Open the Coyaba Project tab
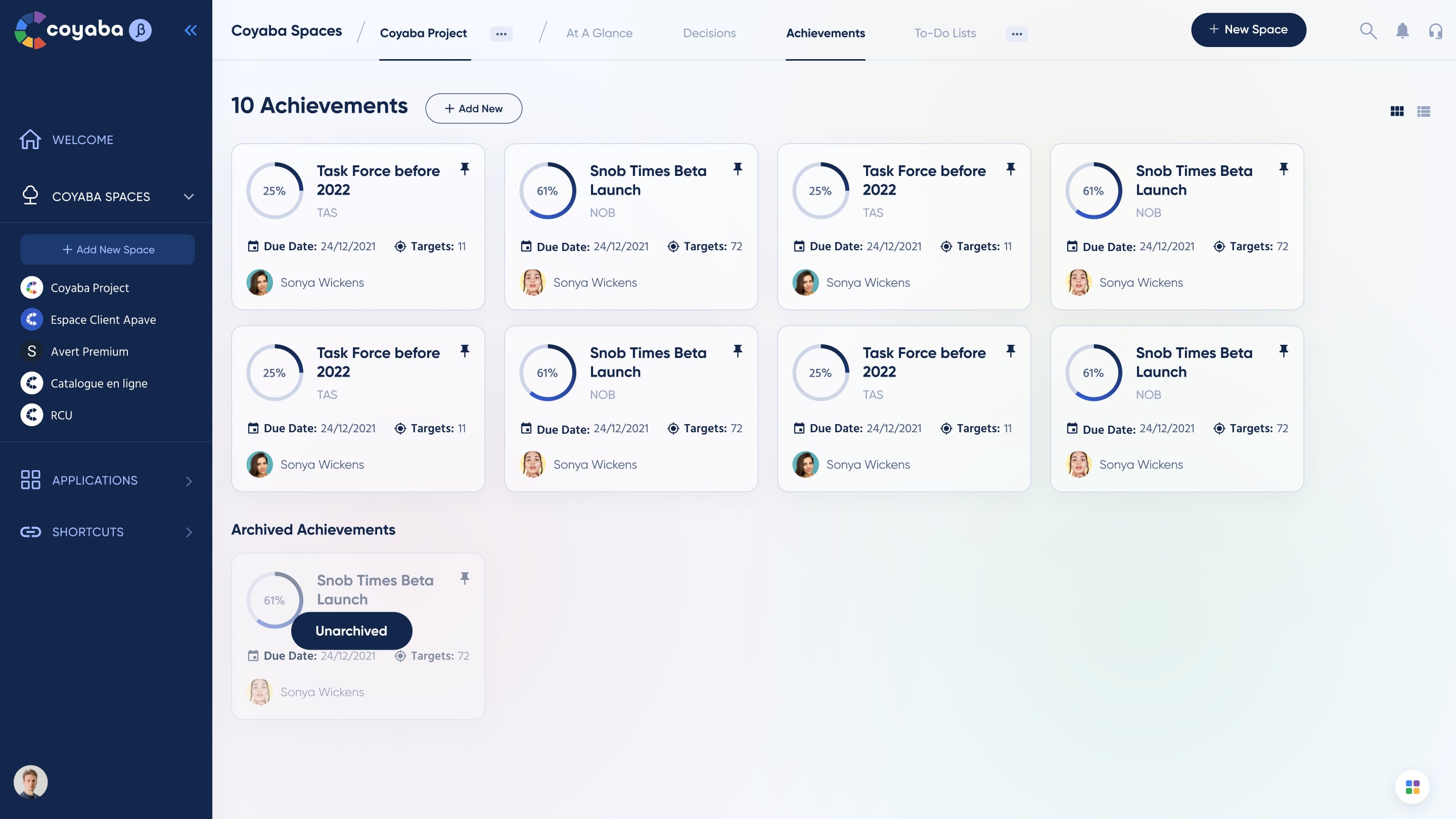Image resolution: width=1456 pixels, height=819 pixels. pyautogui.click(x=423, y=33)
